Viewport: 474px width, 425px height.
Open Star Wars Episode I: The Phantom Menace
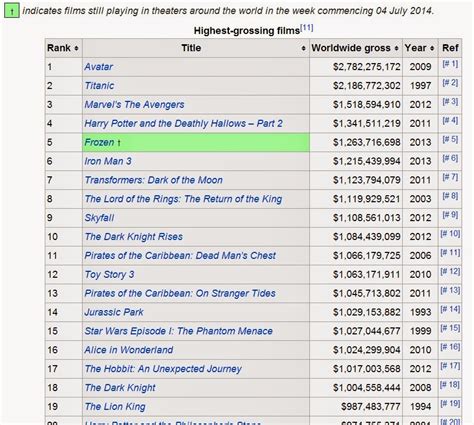[179, 331]
